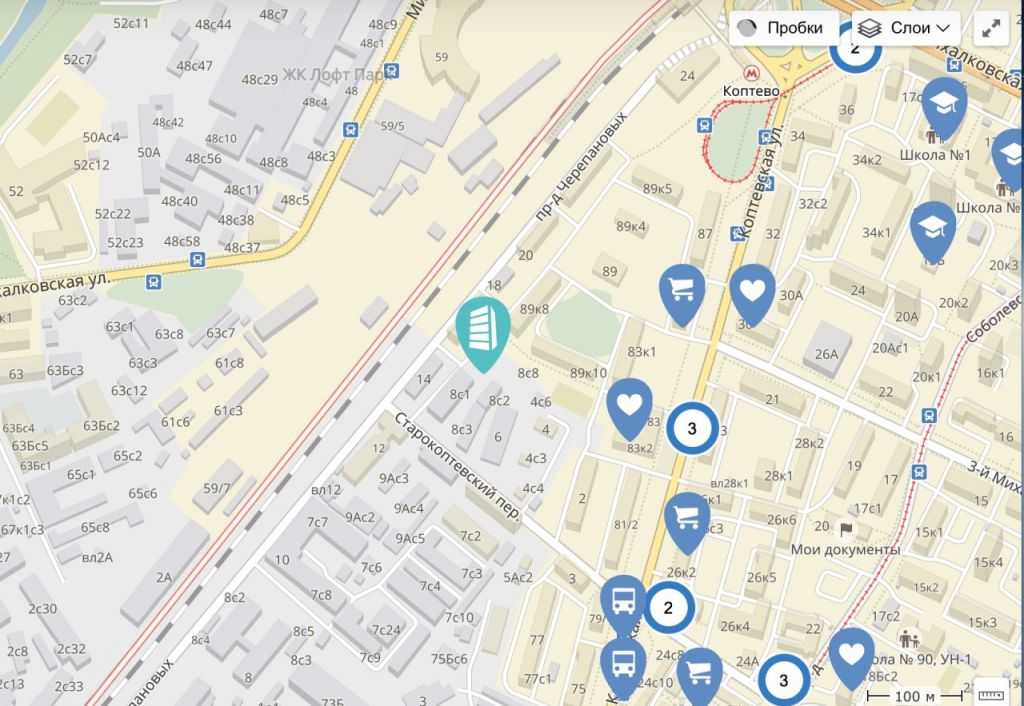
Task: Select graduation cap pin at Школа №1
Action: (944, 108)
